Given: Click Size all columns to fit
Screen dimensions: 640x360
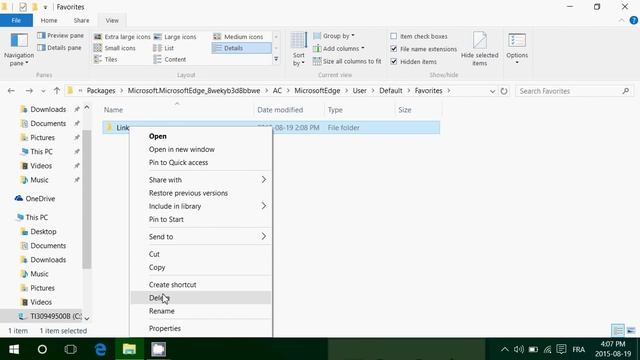Looking at the screenshot, I should (347, 61).
